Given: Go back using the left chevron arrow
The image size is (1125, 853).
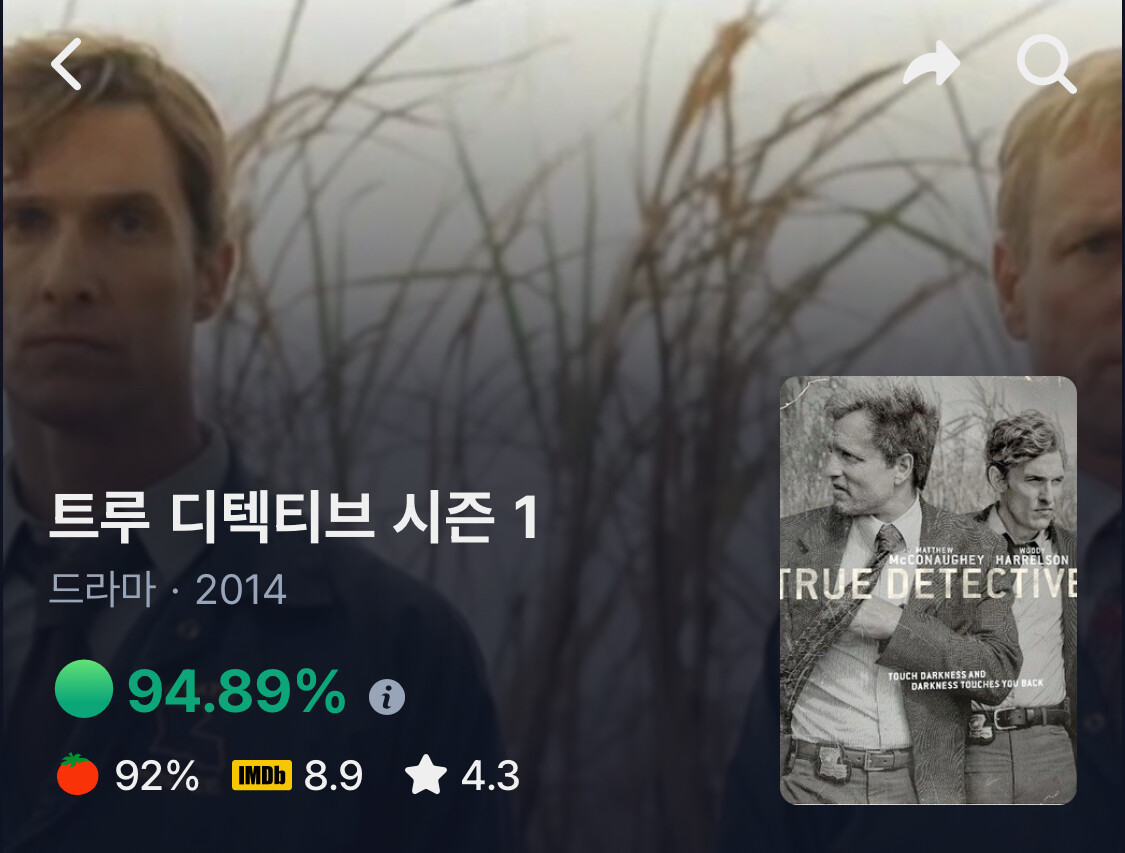Looking at the screenshot, I should (x=66, y=64).
